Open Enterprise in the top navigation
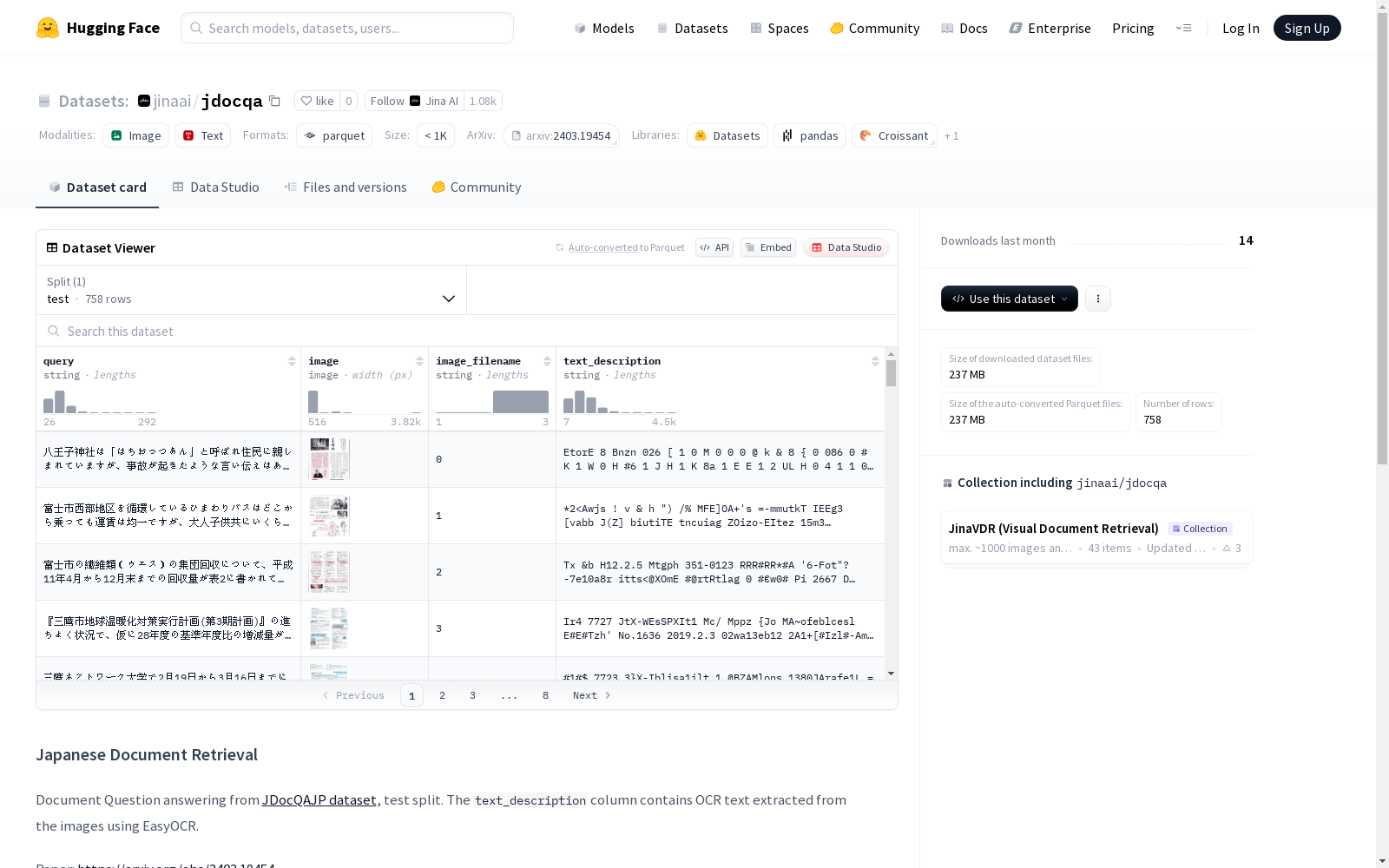 point(1050,28)
